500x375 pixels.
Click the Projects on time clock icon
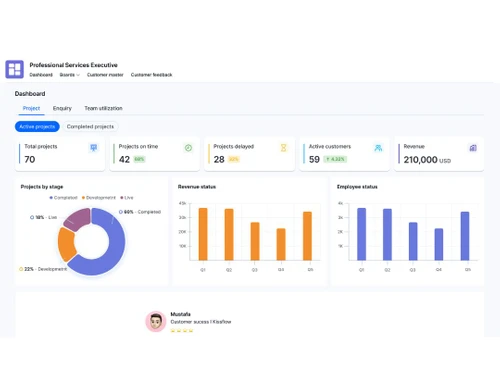pos(188,148)
